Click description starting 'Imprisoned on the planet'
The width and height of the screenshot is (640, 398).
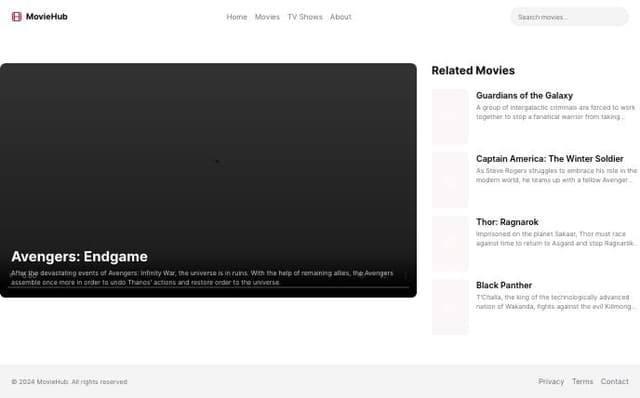click(x=556, y=239)
